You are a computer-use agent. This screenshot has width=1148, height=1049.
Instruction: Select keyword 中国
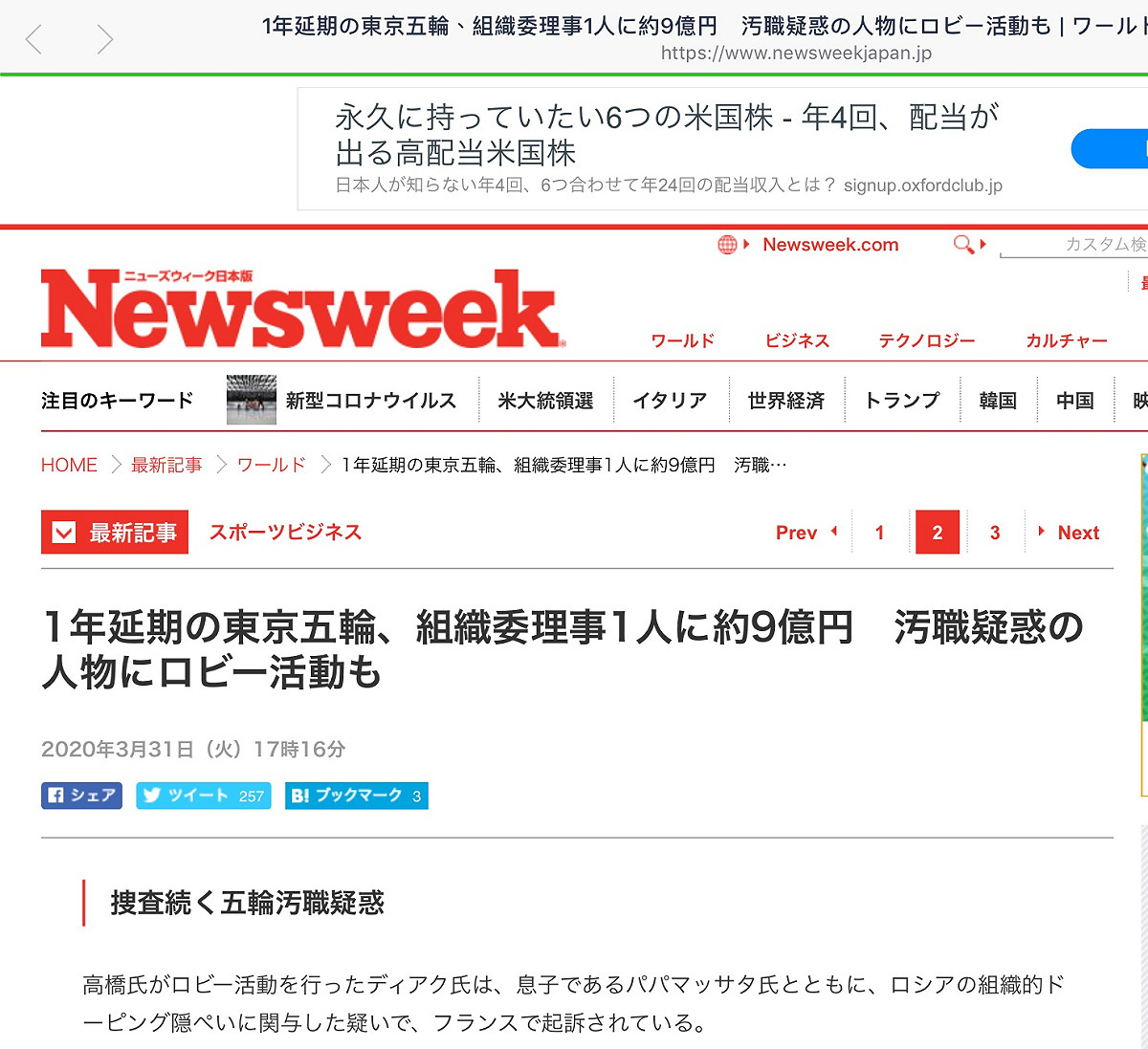tap(1075, 401)
